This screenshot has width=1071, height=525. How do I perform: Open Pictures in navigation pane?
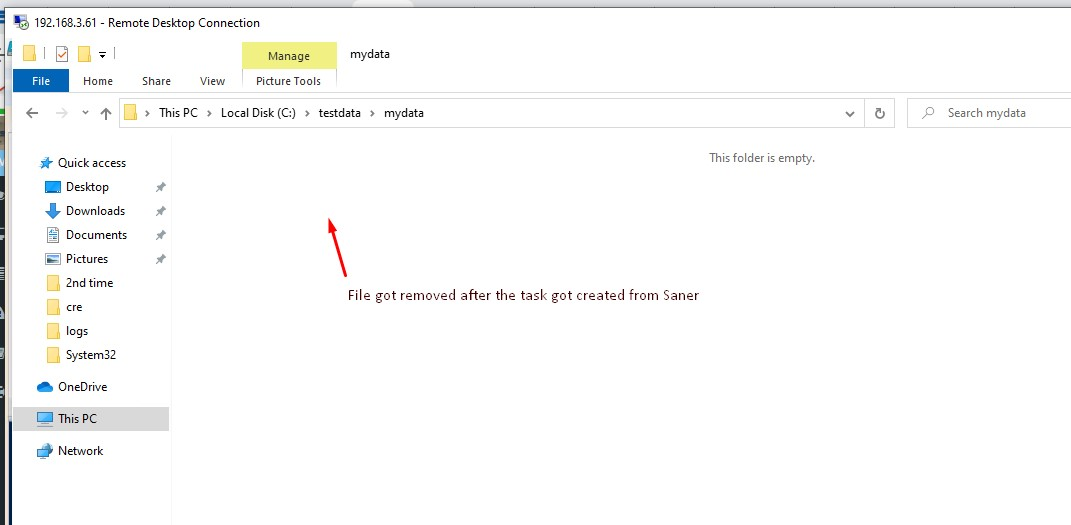(87, 259)
